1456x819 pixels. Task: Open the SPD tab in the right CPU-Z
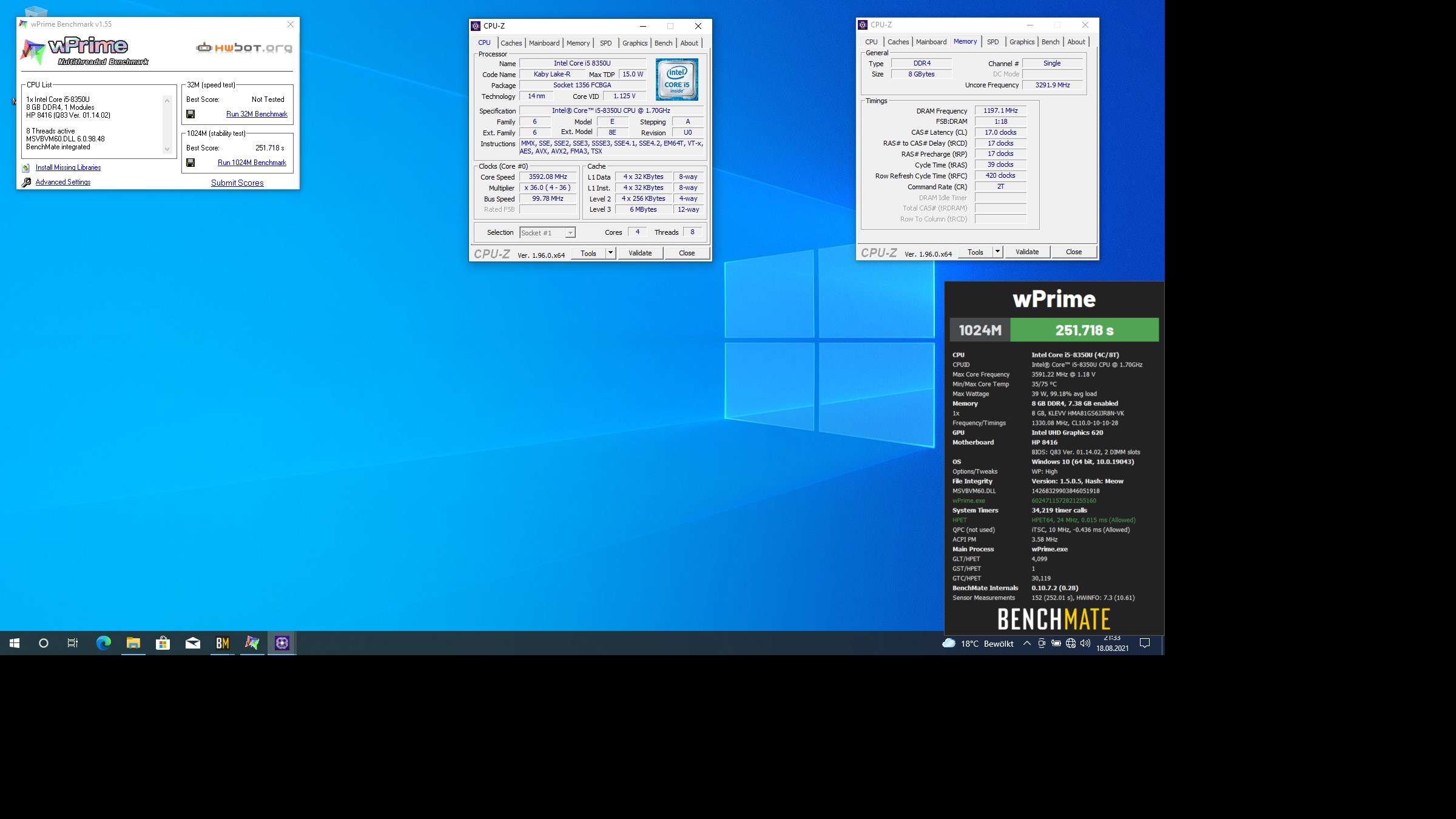993,42
